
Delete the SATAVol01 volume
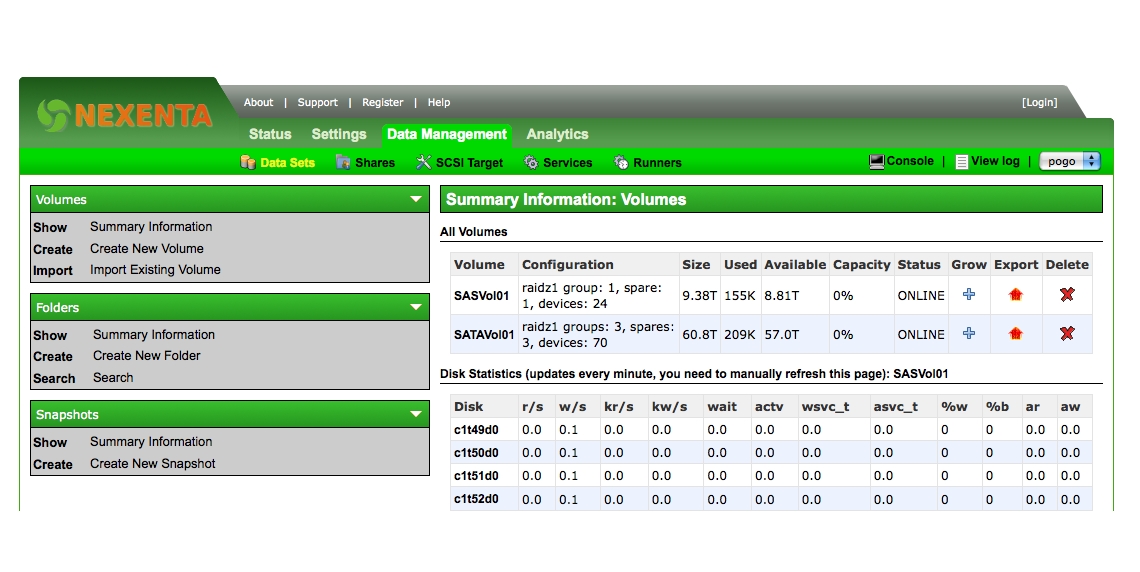(1067, 334)
